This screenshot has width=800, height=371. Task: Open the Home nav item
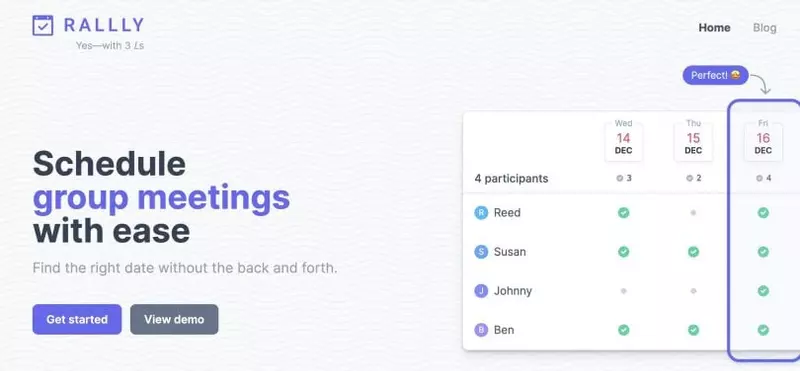point(714,28)
